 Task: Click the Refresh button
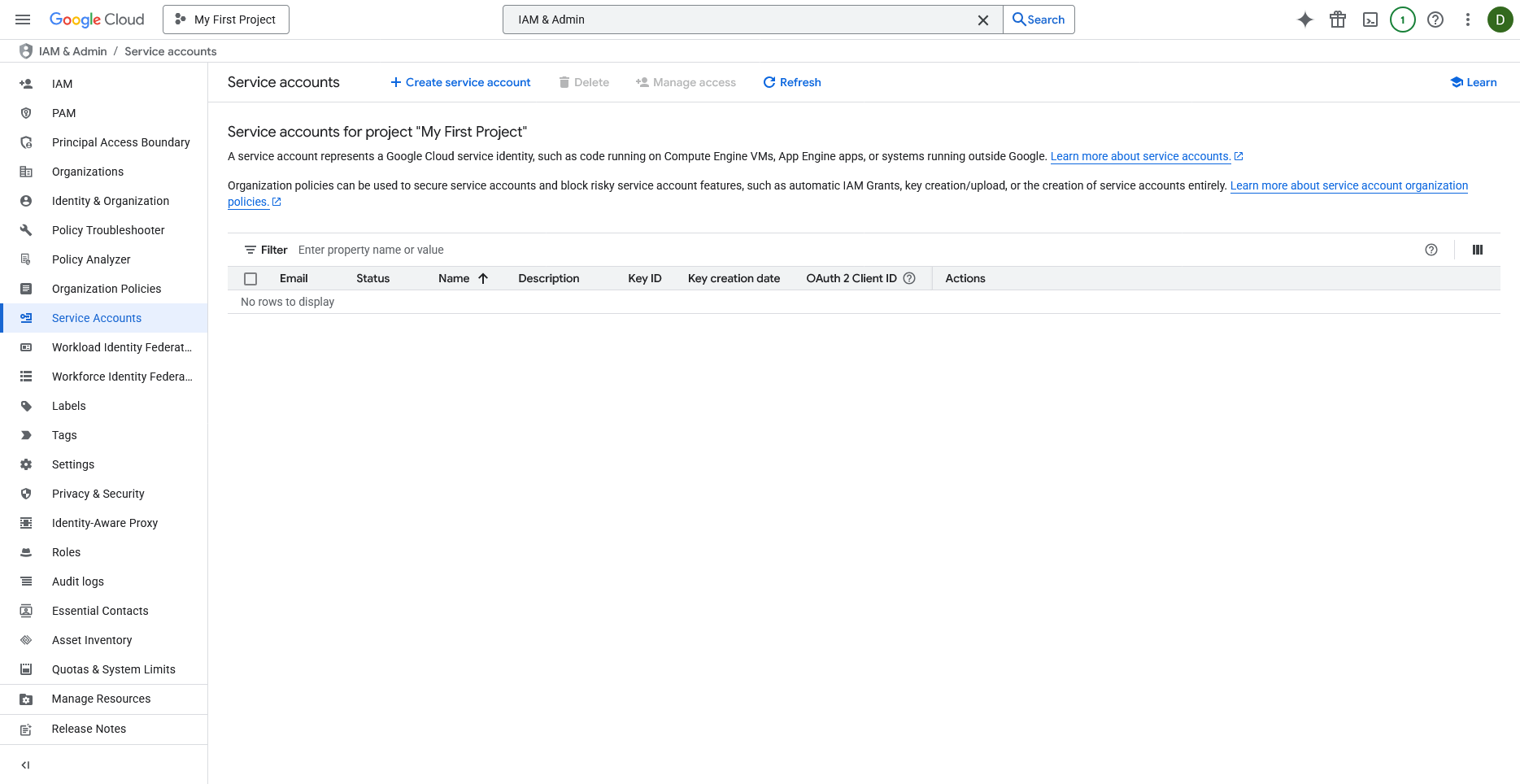792,82
